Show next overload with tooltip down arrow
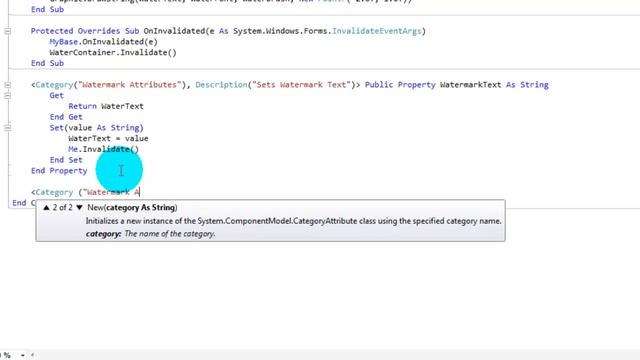 (x=79, y=207)
